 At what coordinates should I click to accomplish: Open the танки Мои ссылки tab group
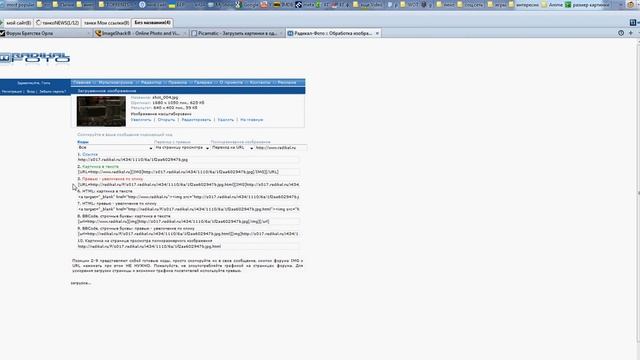[106, 23]
